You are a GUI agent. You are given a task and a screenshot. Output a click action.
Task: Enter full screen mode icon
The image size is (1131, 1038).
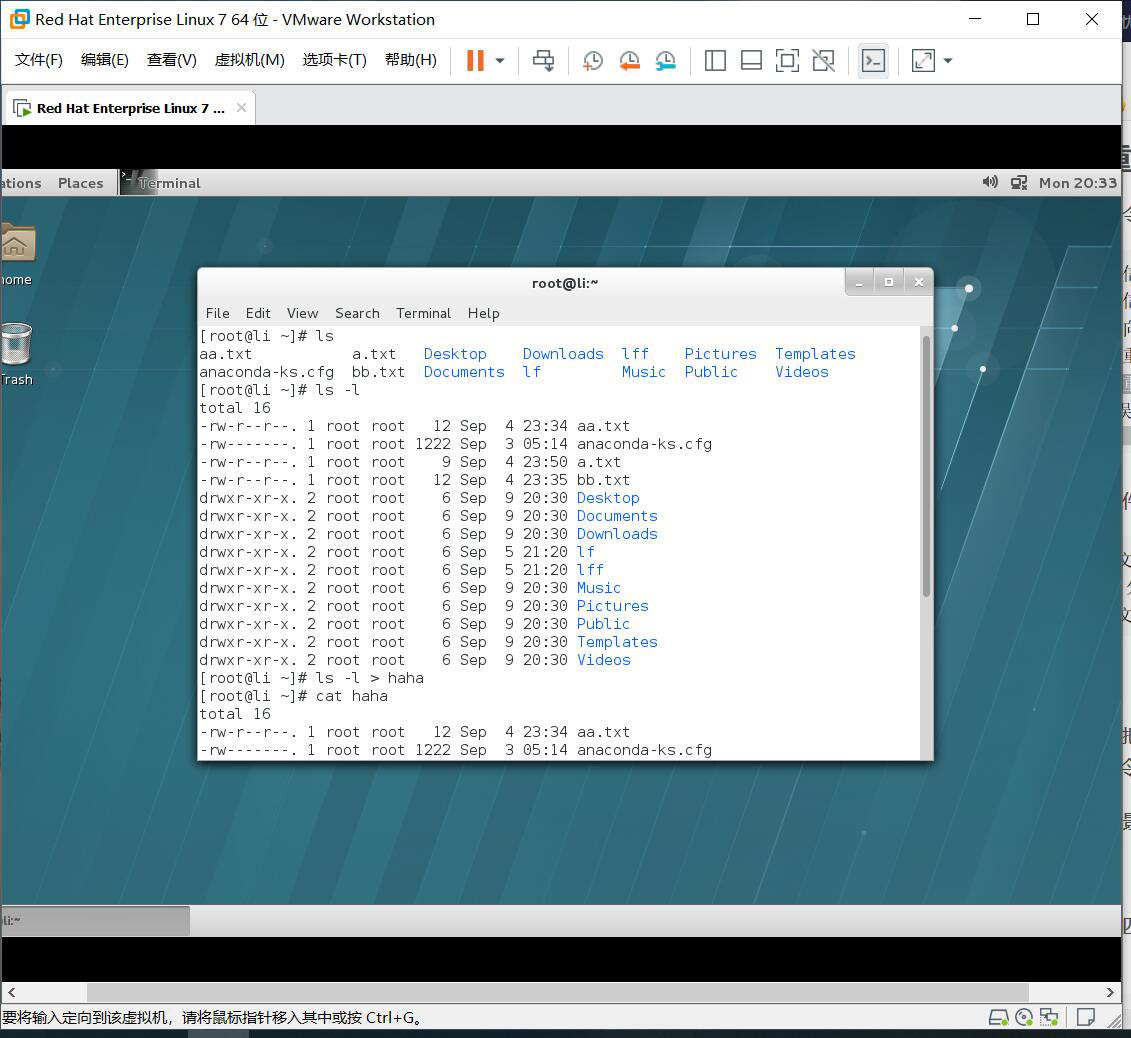pos(787,61)
